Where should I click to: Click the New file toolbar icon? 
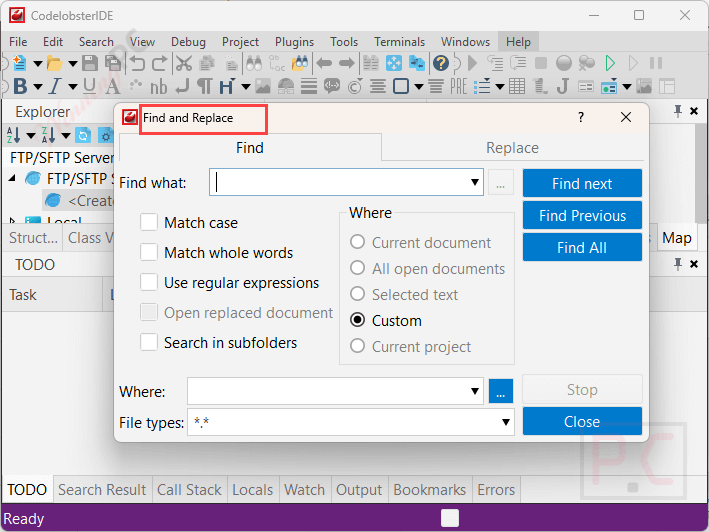[x=19, y=63]
